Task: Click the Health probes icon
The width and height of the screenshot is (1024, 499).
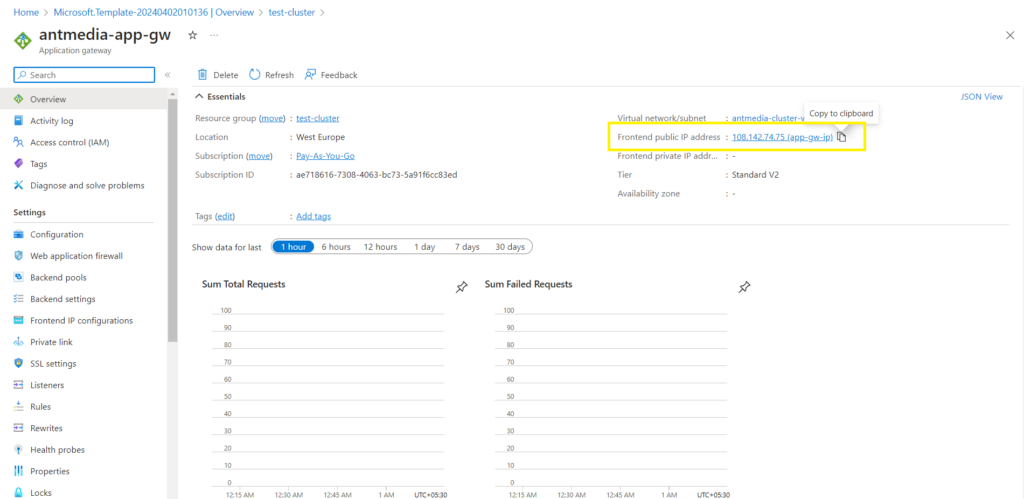Action: (18, 449)
